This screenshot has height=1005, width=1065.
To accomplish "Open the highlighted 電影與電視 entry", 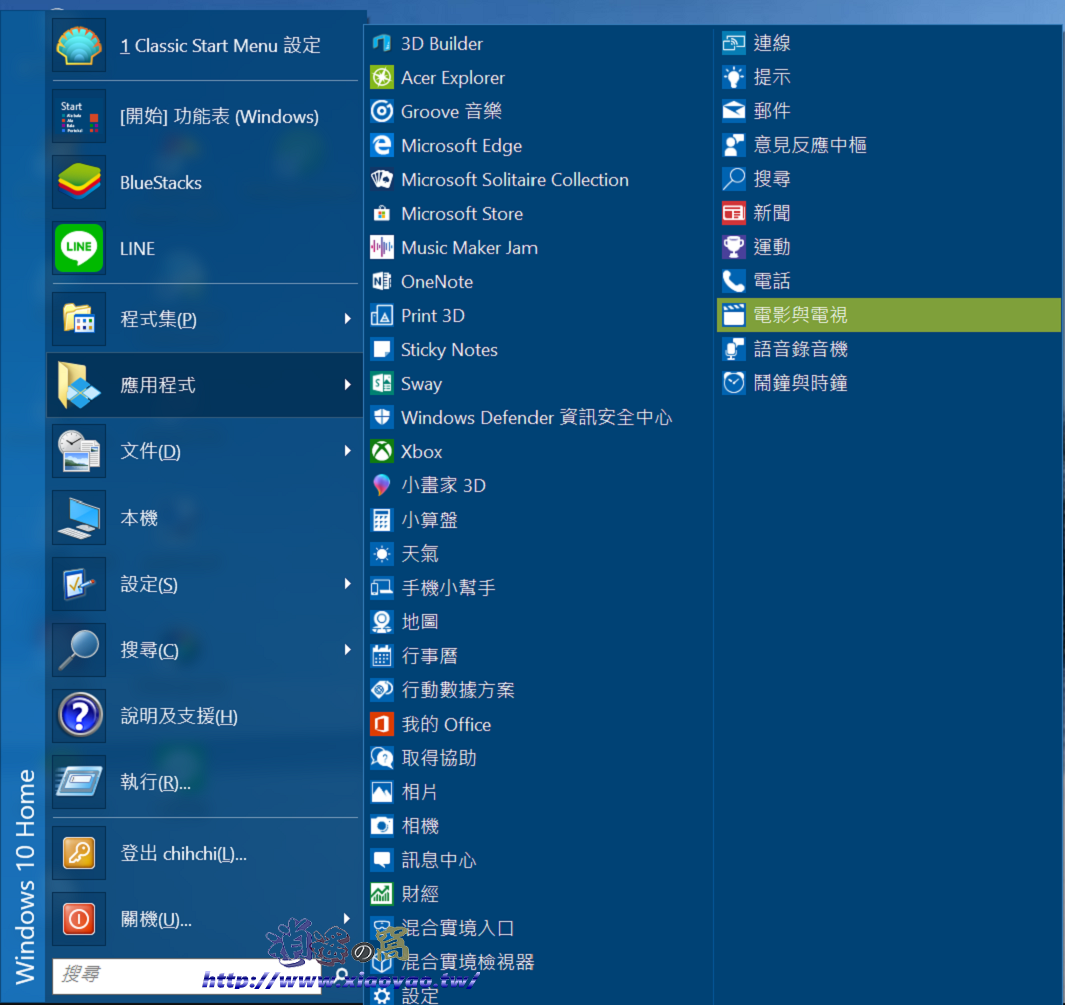I will [x=801, y=314].
